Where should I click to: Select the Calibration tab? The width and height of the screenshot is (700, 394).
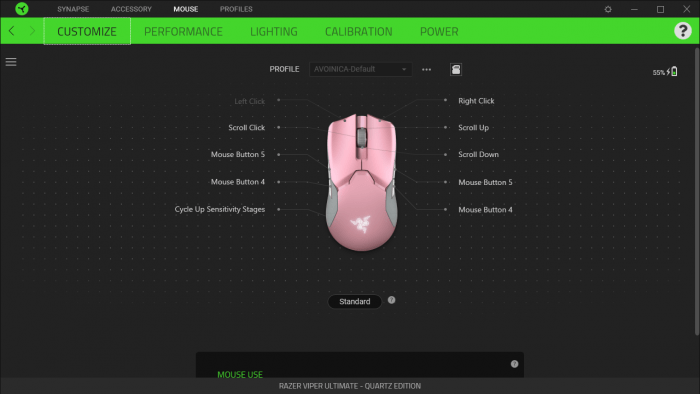point(358,31)
